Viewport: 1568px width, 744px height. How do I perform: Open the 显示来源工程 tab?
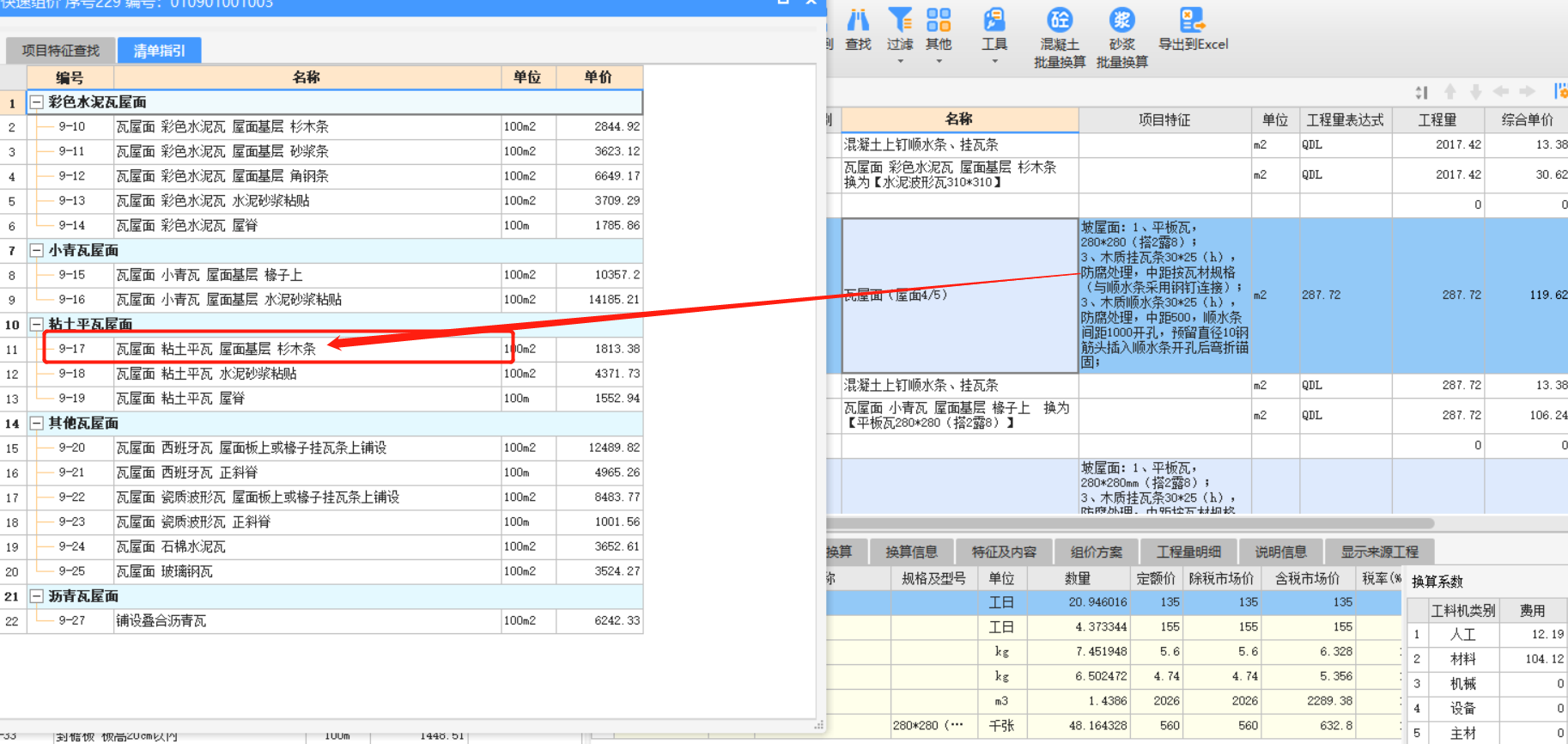1379,552
